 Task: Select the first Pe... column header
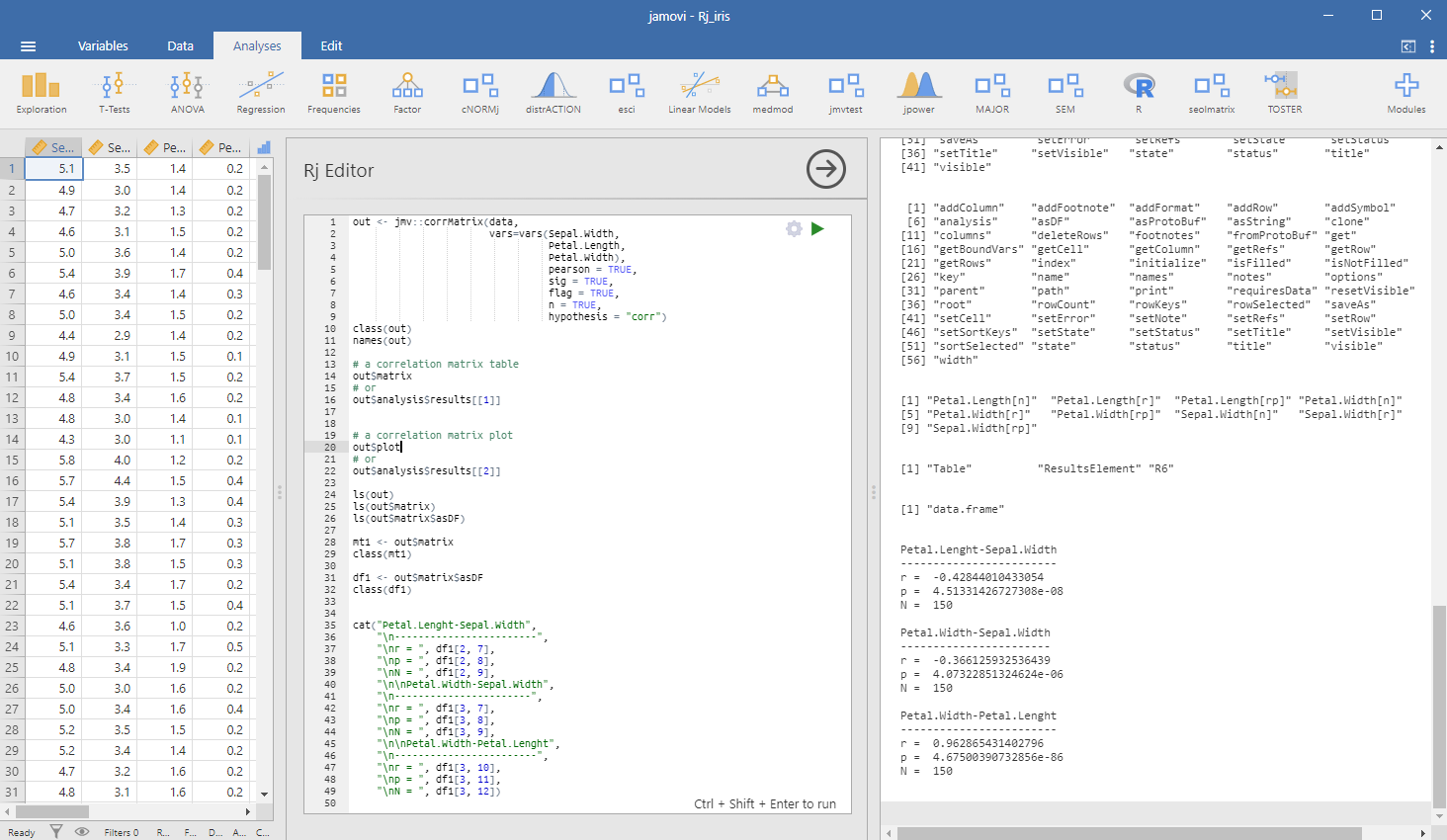[165, 147]
